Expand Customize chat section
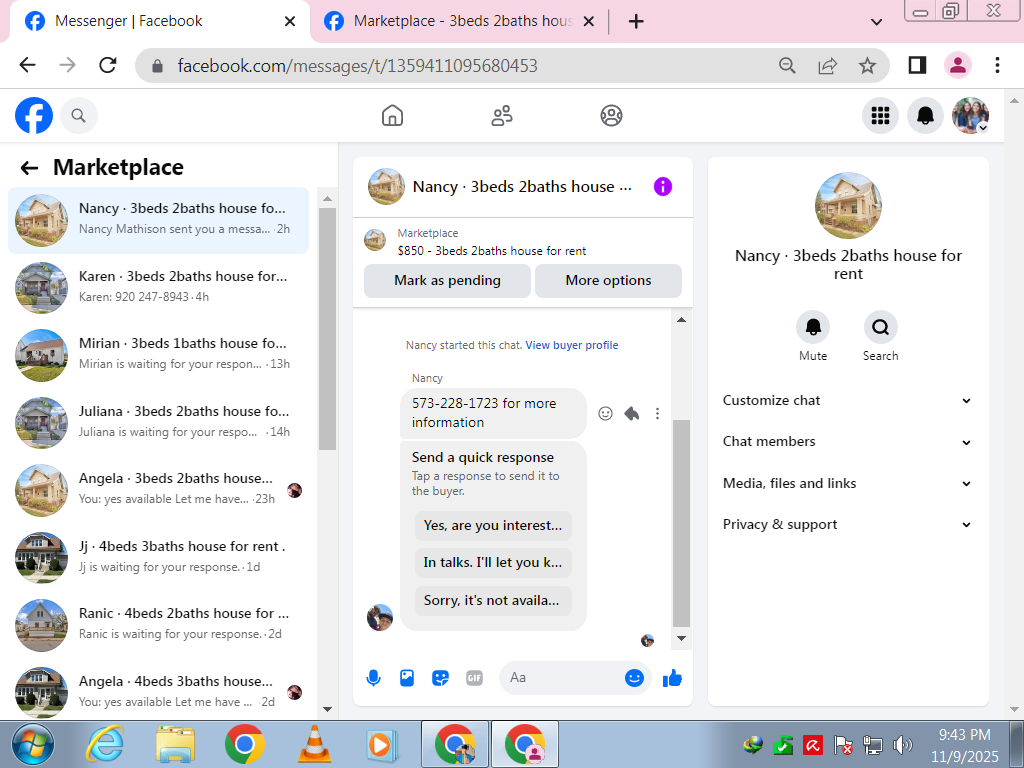The image size is (1024, 768). coord(848,401)
